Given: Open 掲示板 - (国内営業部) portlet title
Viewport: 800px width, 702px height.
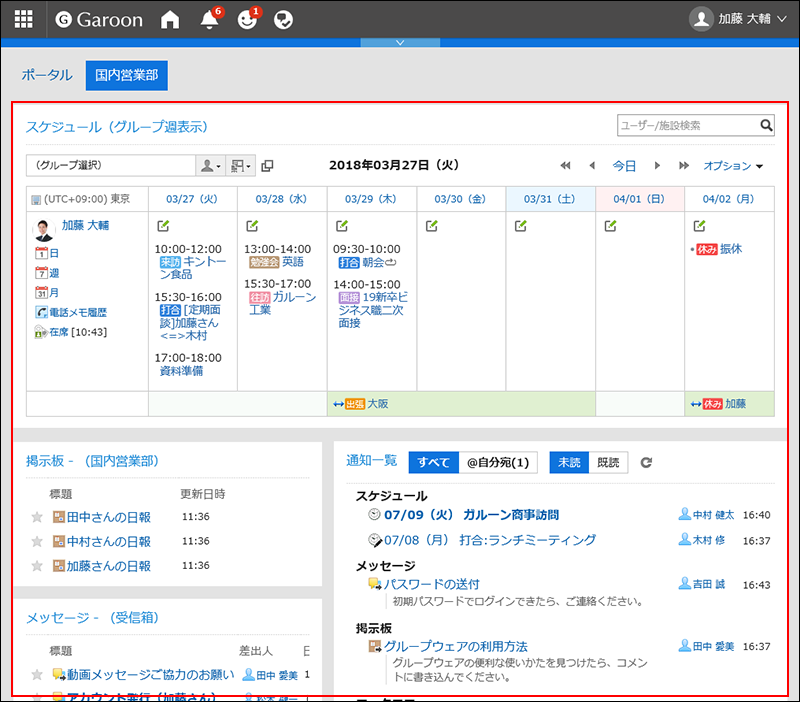Looking at the screenshot, I should [92, 461].
